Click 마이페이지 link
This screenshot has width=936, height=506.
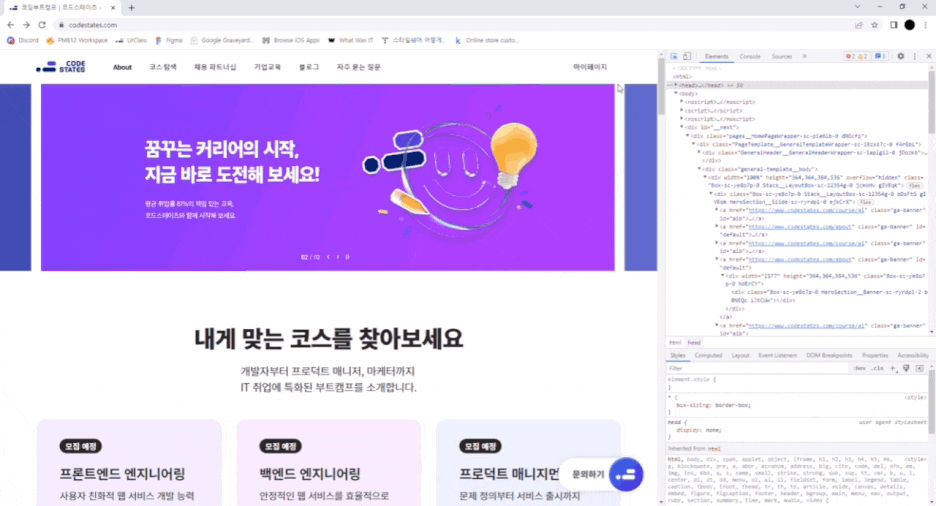[x=590, y=67]
